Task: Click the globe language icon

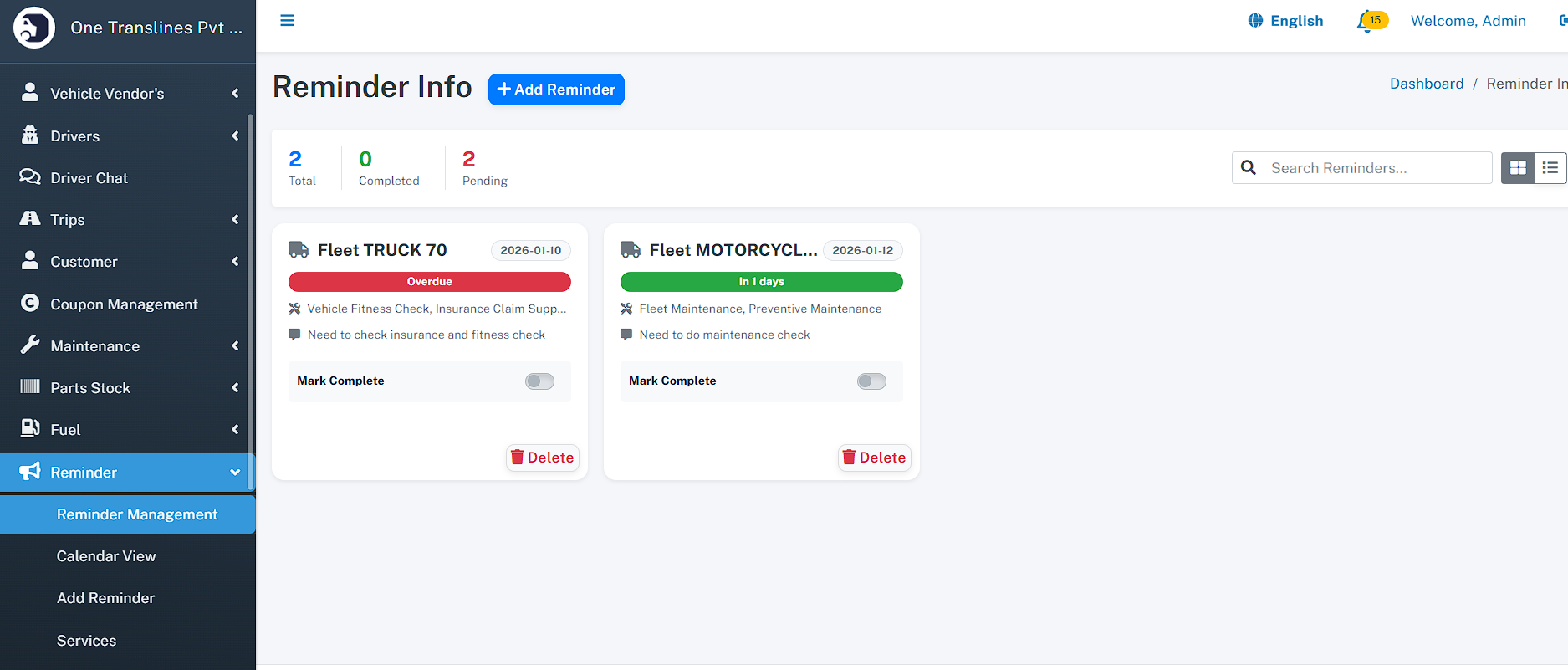Action: click(1255, 21)
